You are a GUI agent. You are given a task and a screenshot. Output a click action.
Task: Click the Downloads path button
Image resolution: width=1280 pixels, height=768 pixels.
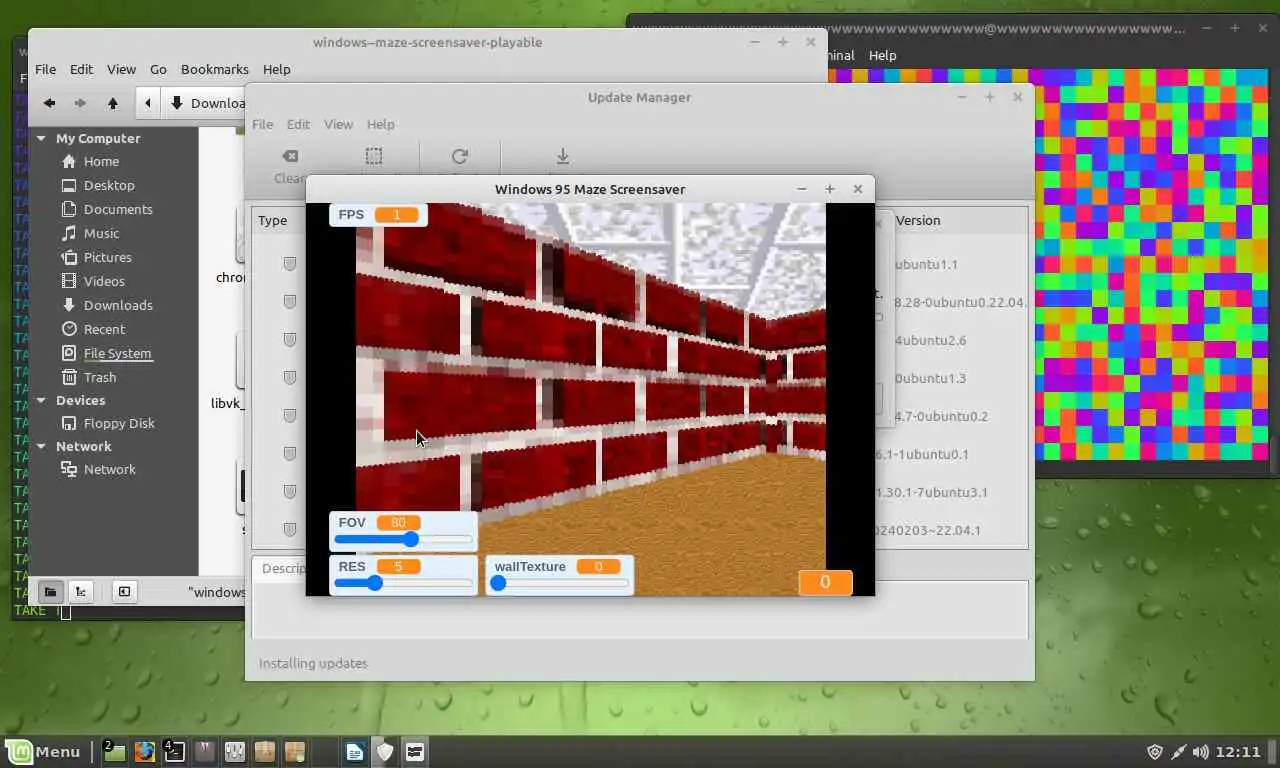pyautogui.click(x=205, y=103)
